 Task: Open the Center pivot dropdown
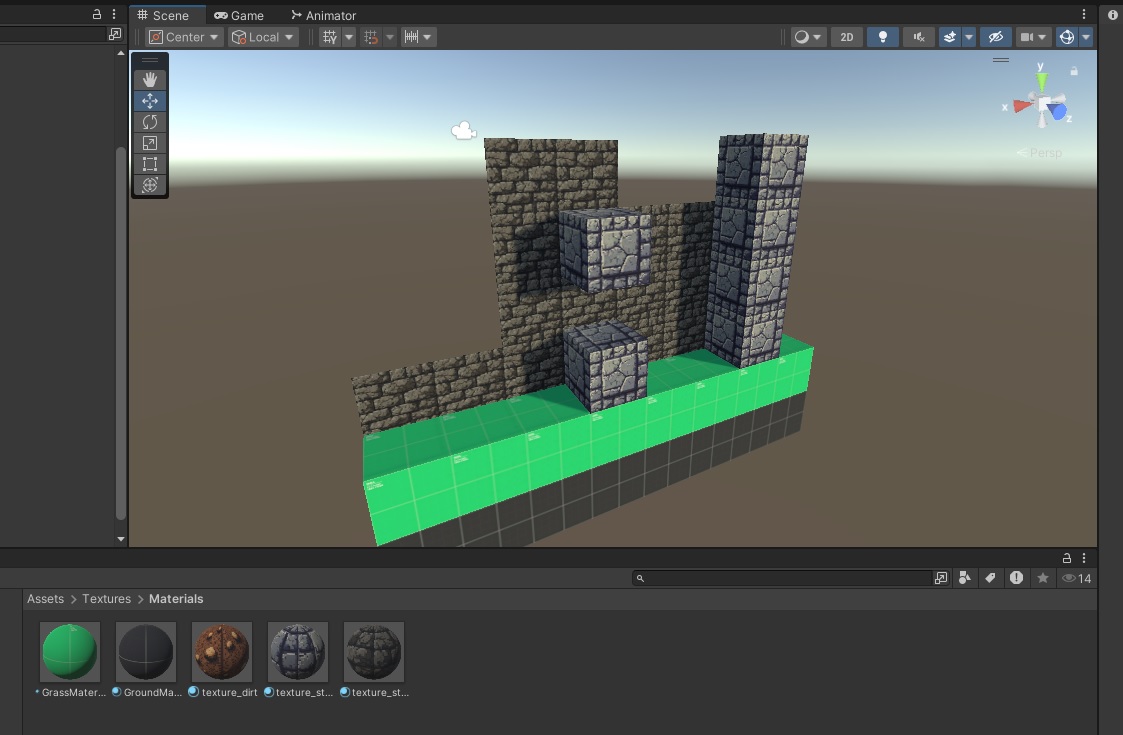pos(184,37)
